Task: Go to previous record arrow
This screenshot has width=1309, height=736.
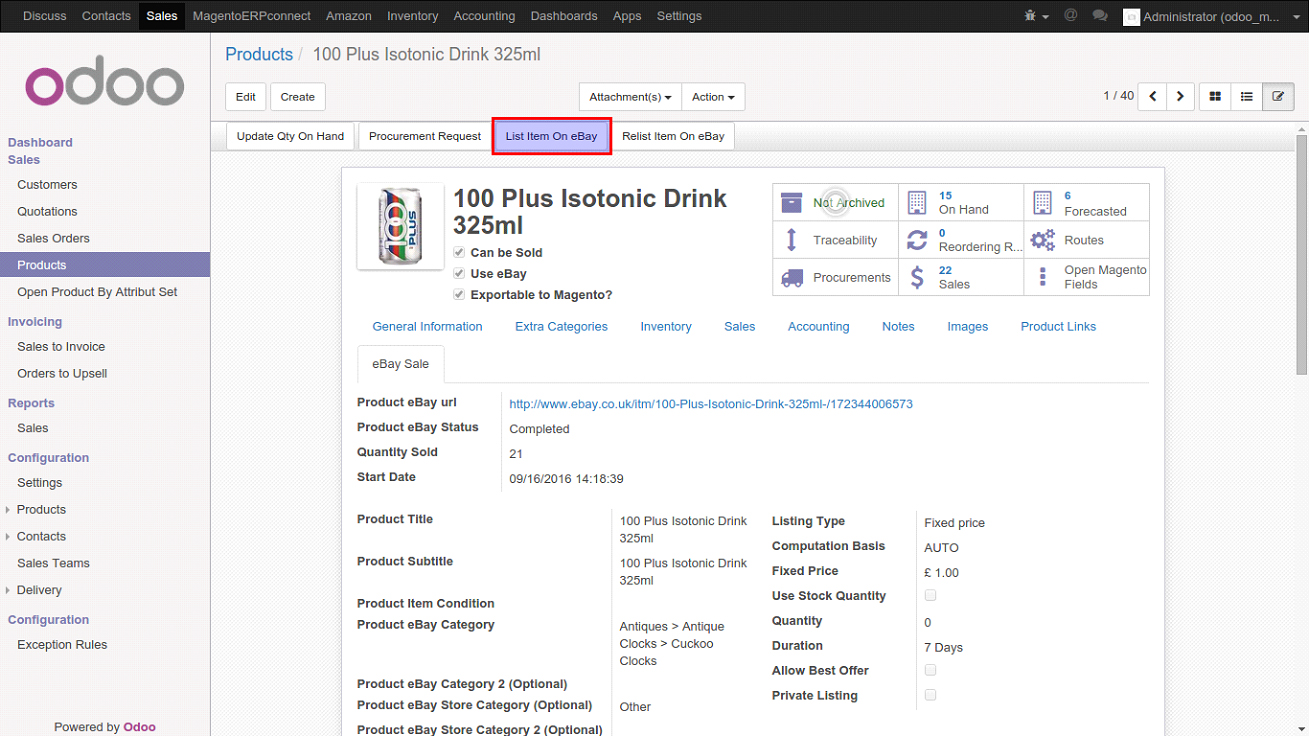Action: tap(1153, 96)
